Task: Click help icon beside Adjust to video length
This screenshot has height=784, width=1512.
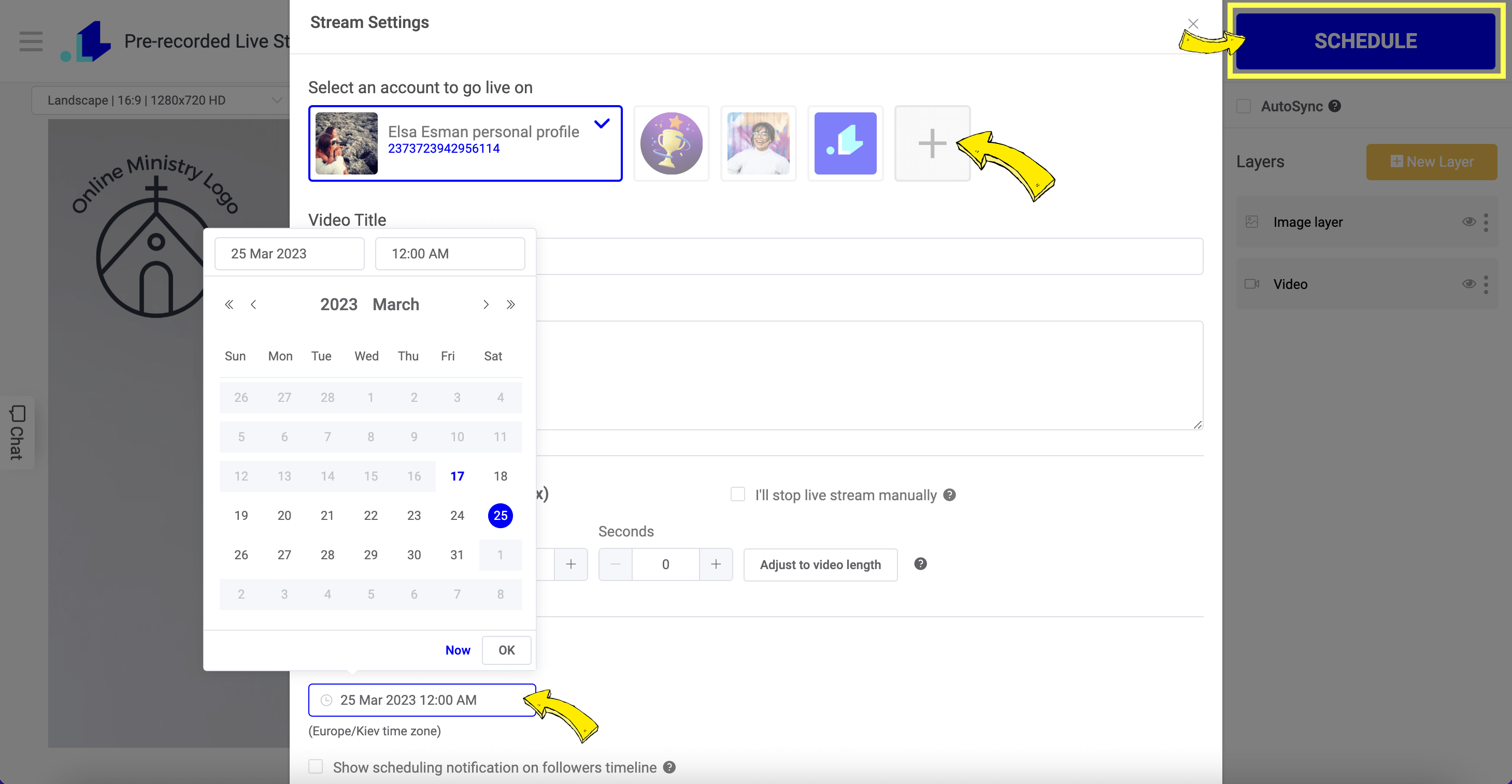Action: click(x=920, y=564)
